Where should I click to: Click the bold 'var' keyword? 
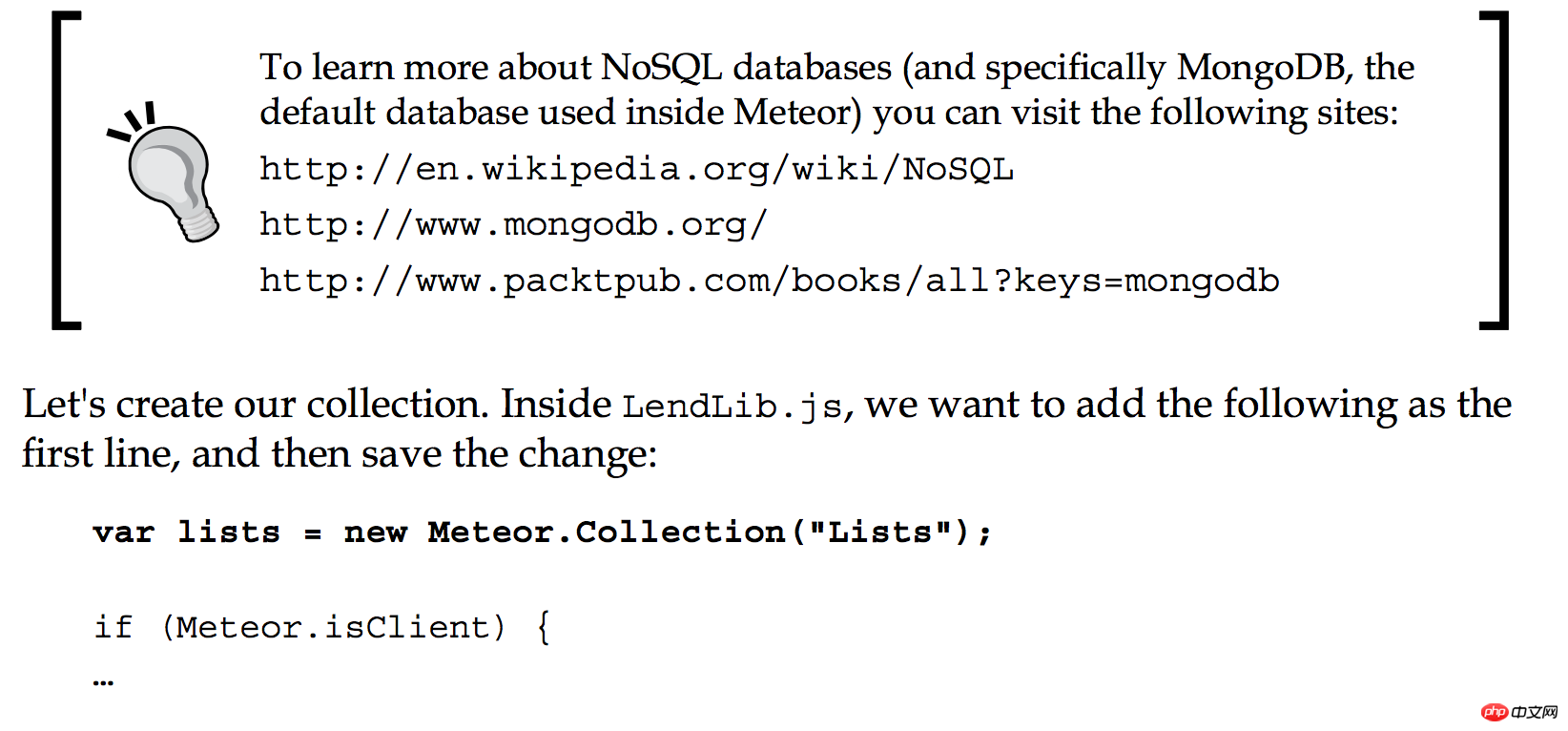pos(124,533)
